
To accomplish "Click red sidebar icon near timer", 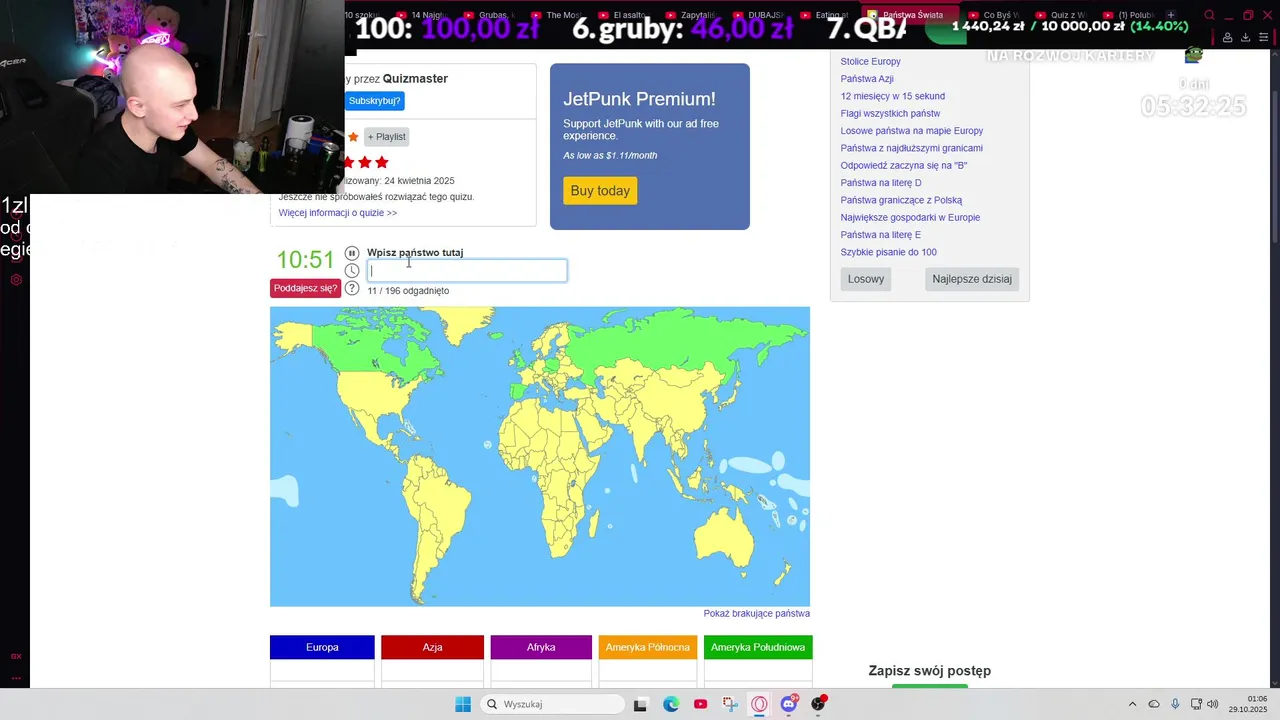I will pos(15,280).
